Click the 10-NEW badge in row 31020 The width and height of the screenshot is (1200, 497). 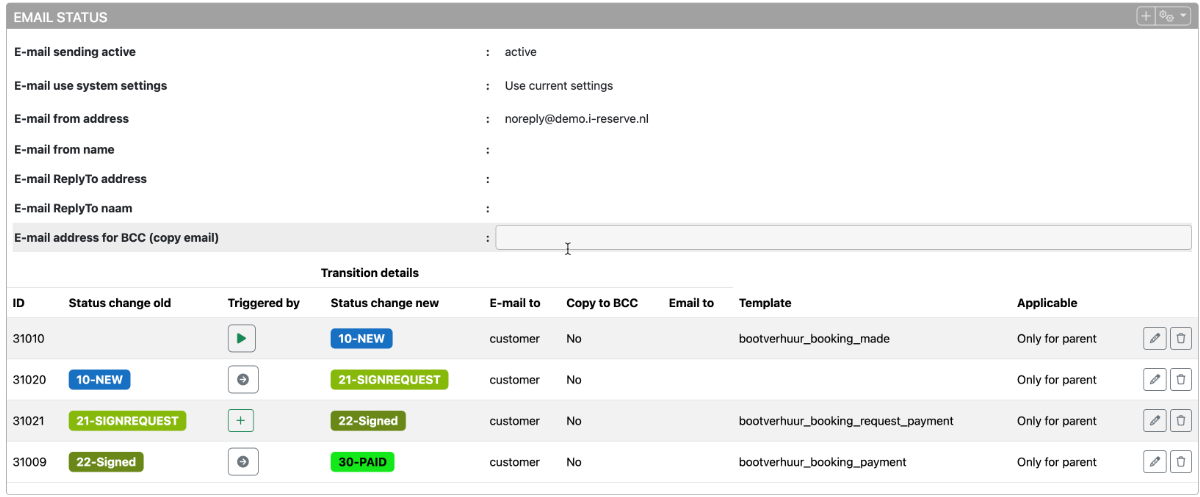click(x=99, y=380)
